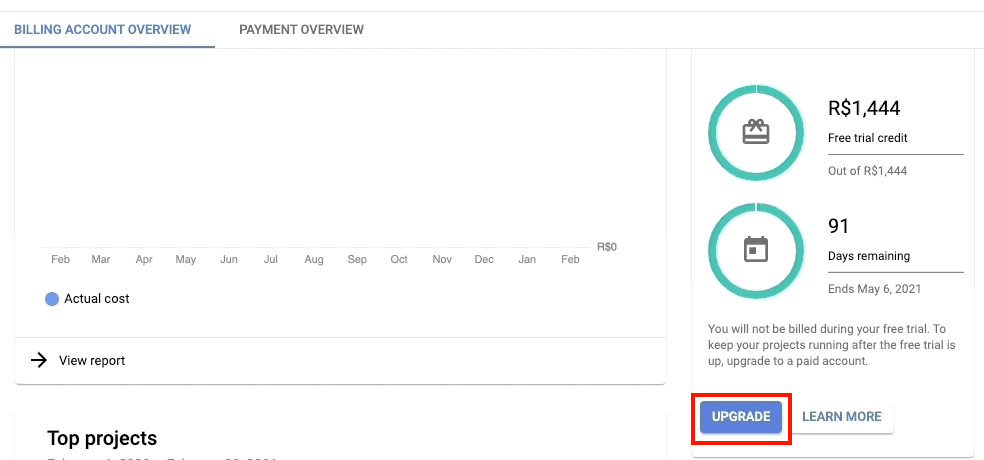
Task: Select the Actual cost legend label
Action: [97, 299]
